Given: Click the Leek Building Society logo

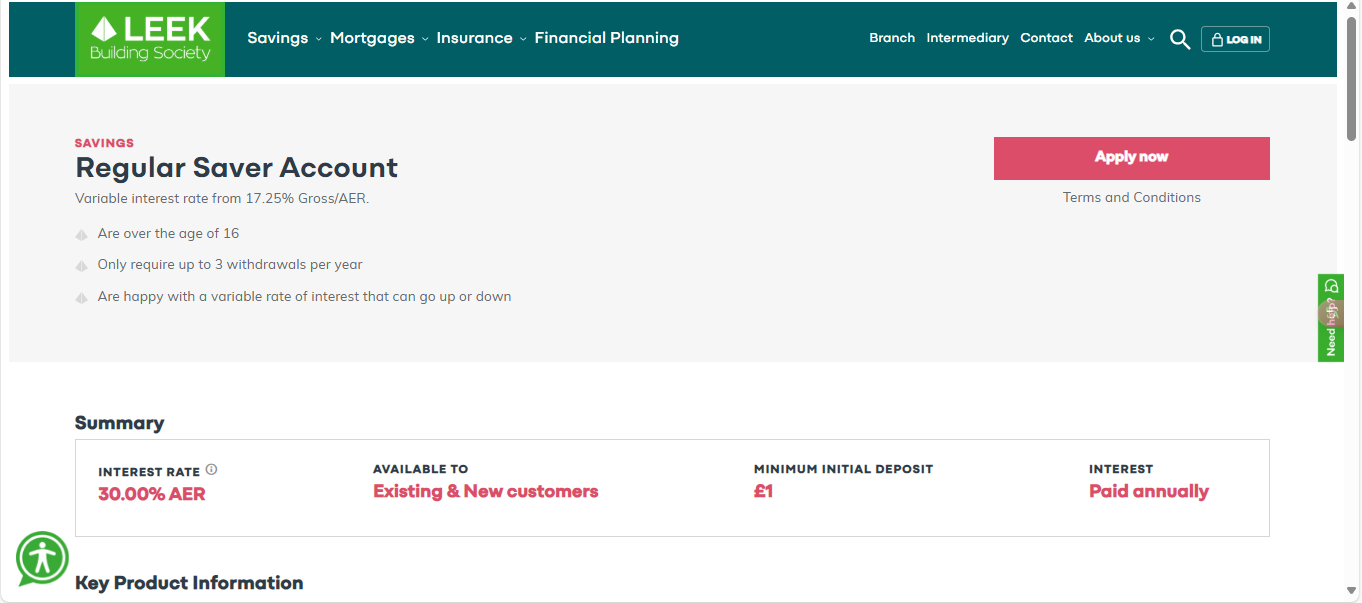Looking at the screenshot, I should [x=150, y=39].
